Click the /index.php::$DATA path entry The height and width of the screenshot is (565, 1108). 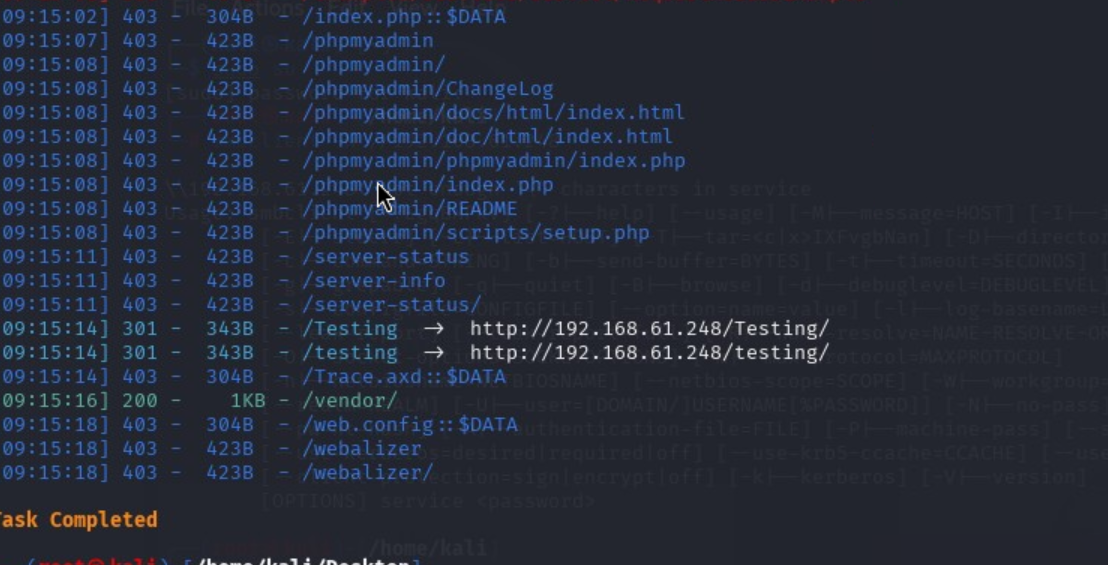click(403, 17)
